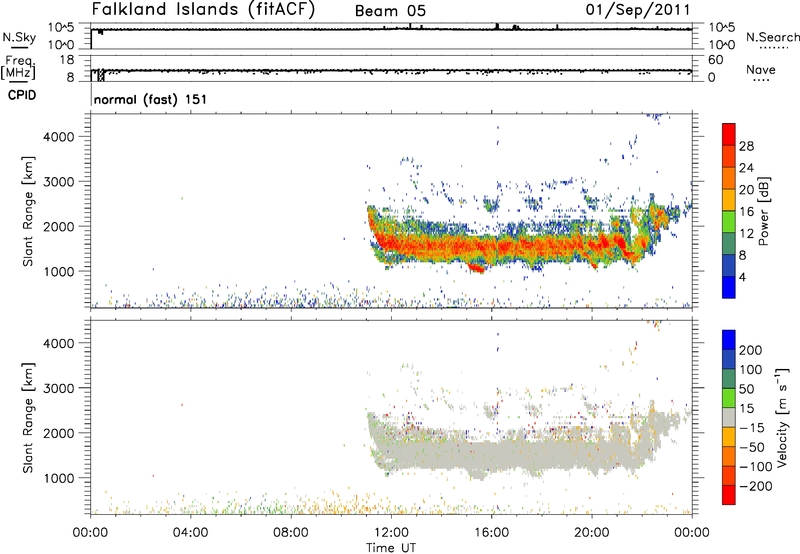
Task: Click the '08:00' time tick label
Action: [291, 533]
